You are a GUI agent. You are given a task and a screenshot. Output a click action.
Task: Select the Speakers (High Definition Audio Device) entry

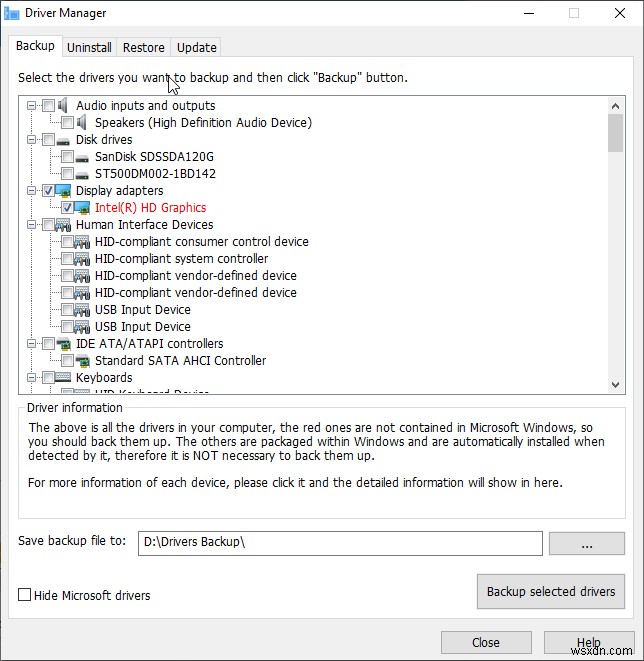point(203,122)
